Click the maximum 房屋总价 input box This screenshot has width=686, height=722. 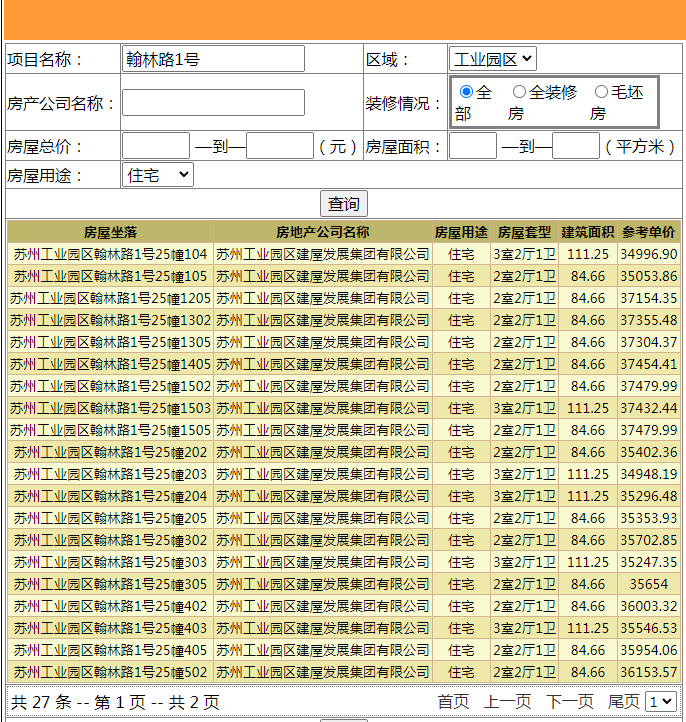(x=279, y=146)
